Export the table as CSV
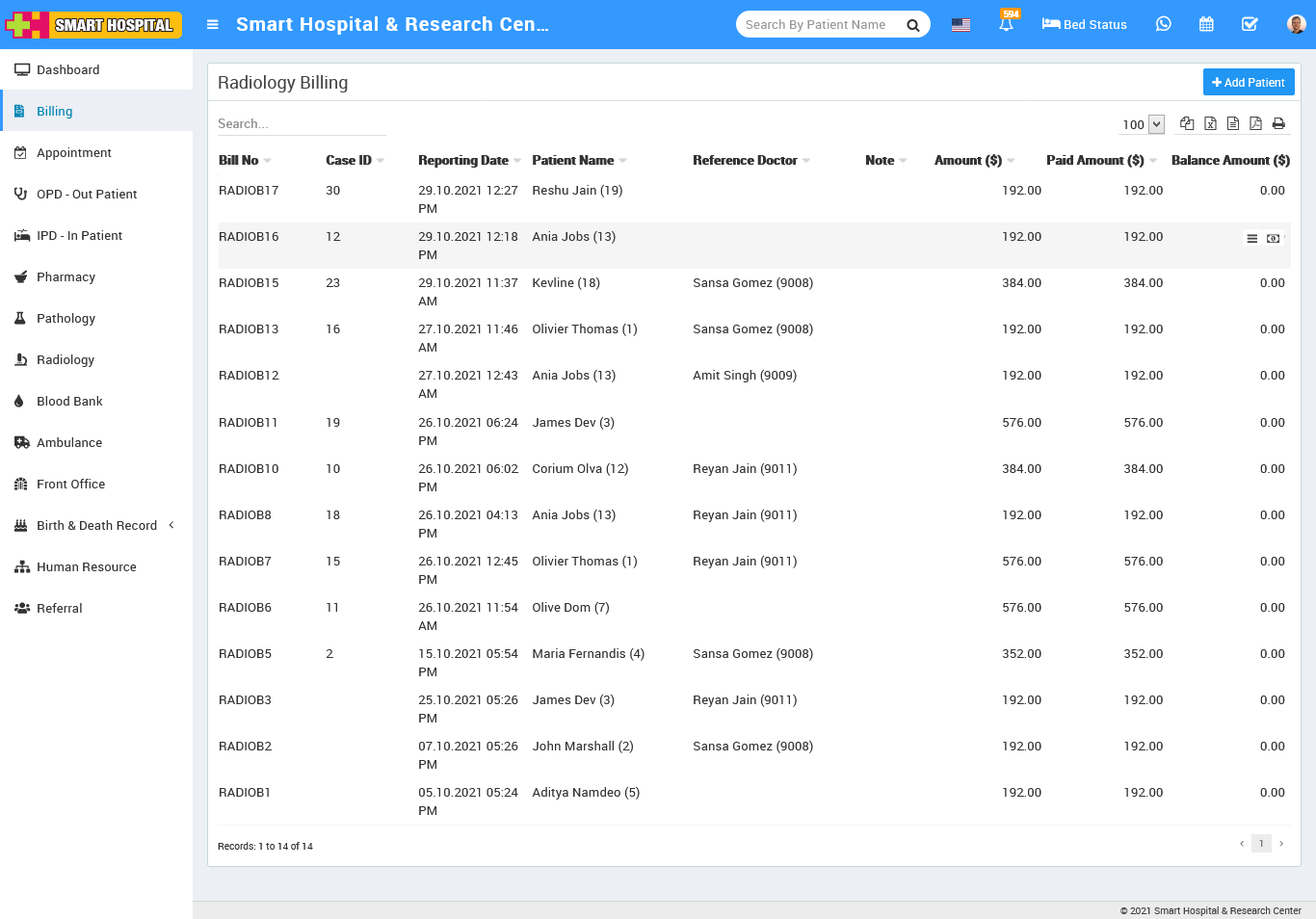The height and width of the screenshot is (919, 1316). (1233, 123)
